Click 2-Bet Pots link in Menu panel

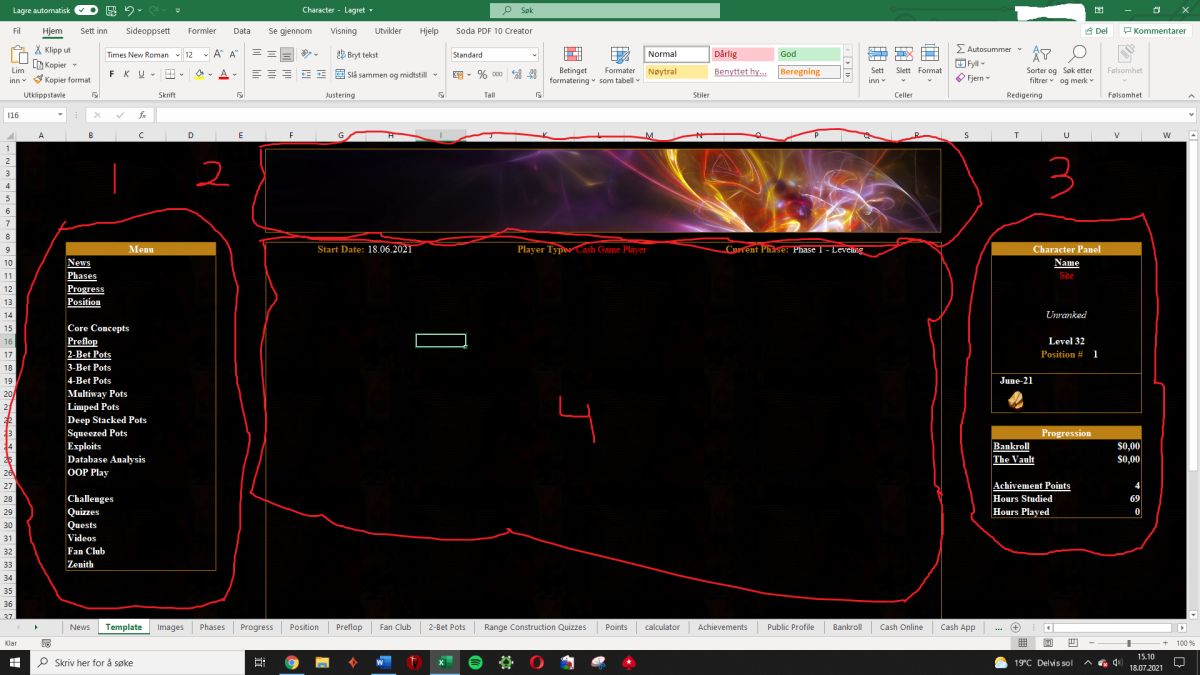pos(89,354)
